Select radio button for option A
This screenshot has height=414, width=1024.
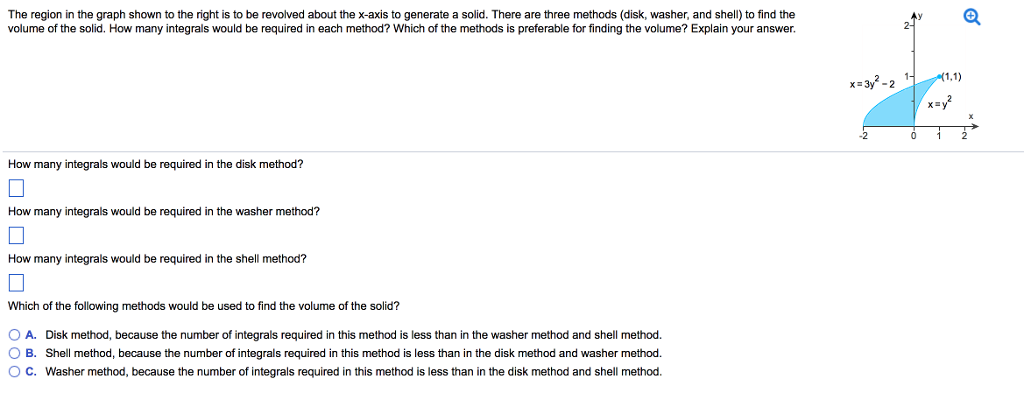(x=14, y=336)
